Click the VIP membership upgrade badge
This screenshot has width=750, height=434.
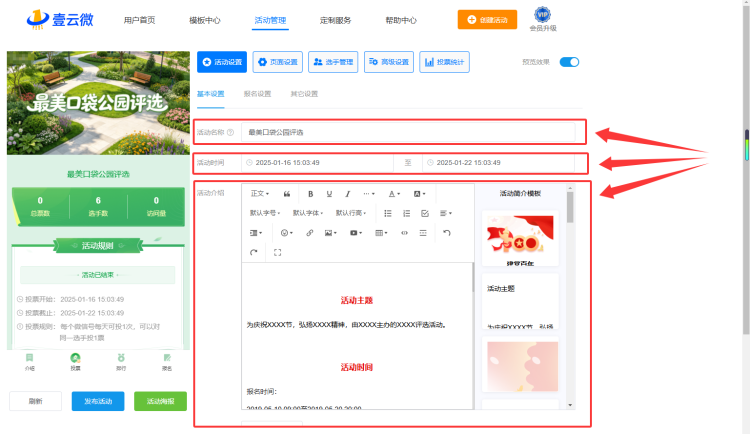tap(542, 19)
